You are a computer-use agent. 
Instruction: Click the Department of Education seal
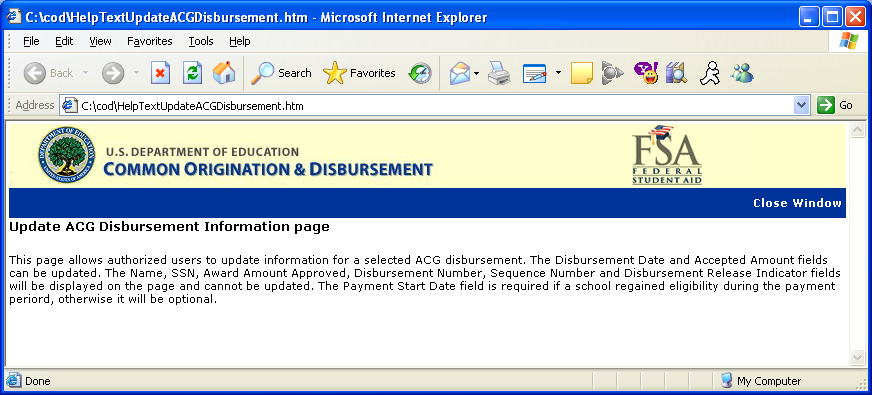[66, 154]
